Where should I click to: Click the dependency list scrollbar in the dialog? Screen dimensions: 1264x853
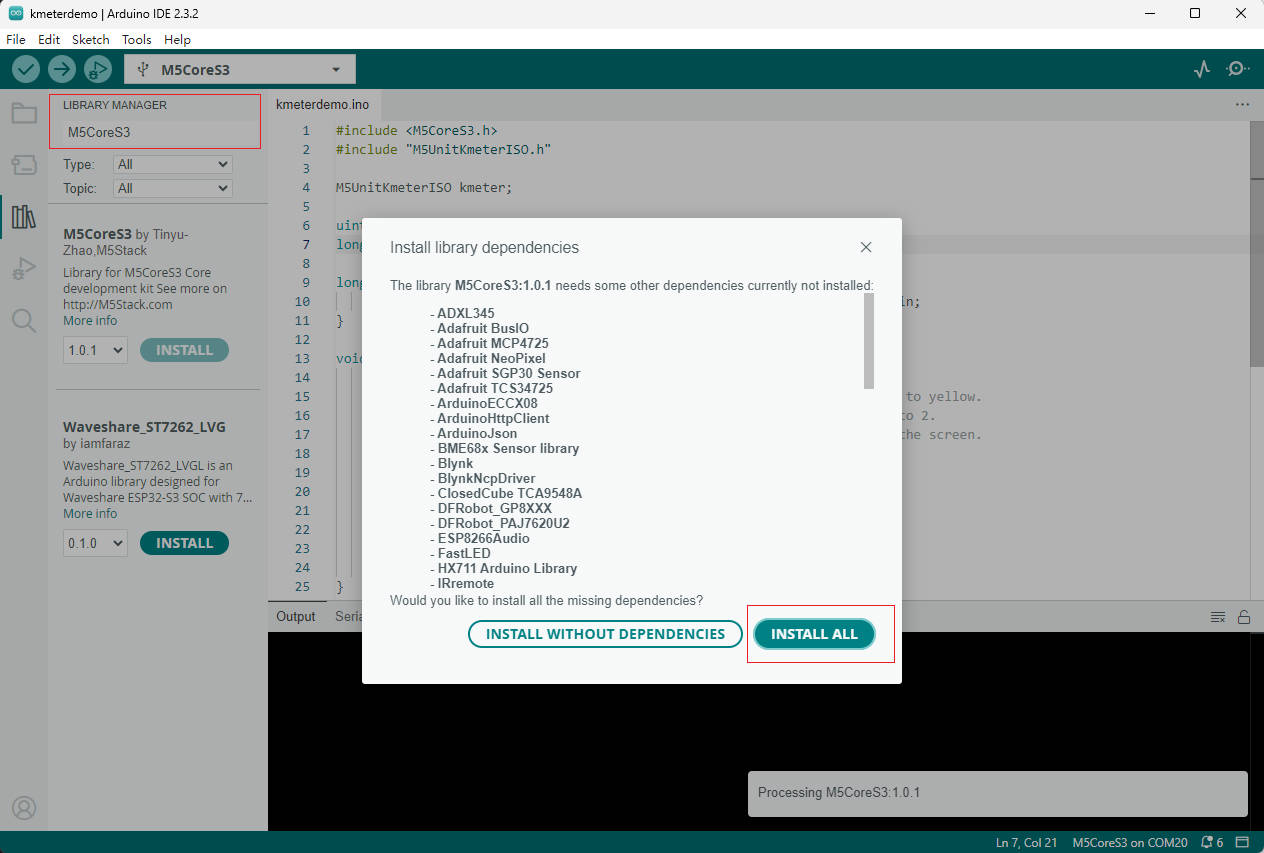(869, 341)
